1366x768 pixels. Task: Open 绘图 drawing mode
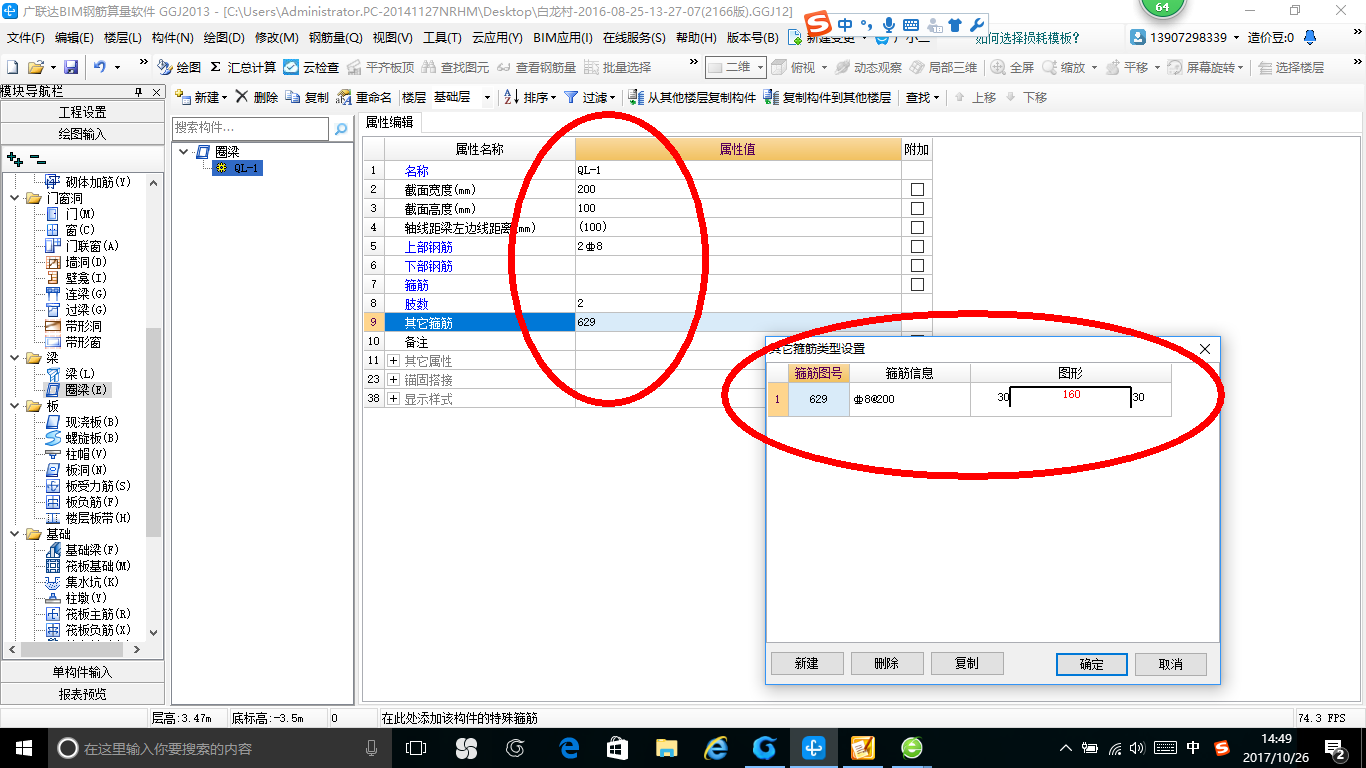point(179,67)
